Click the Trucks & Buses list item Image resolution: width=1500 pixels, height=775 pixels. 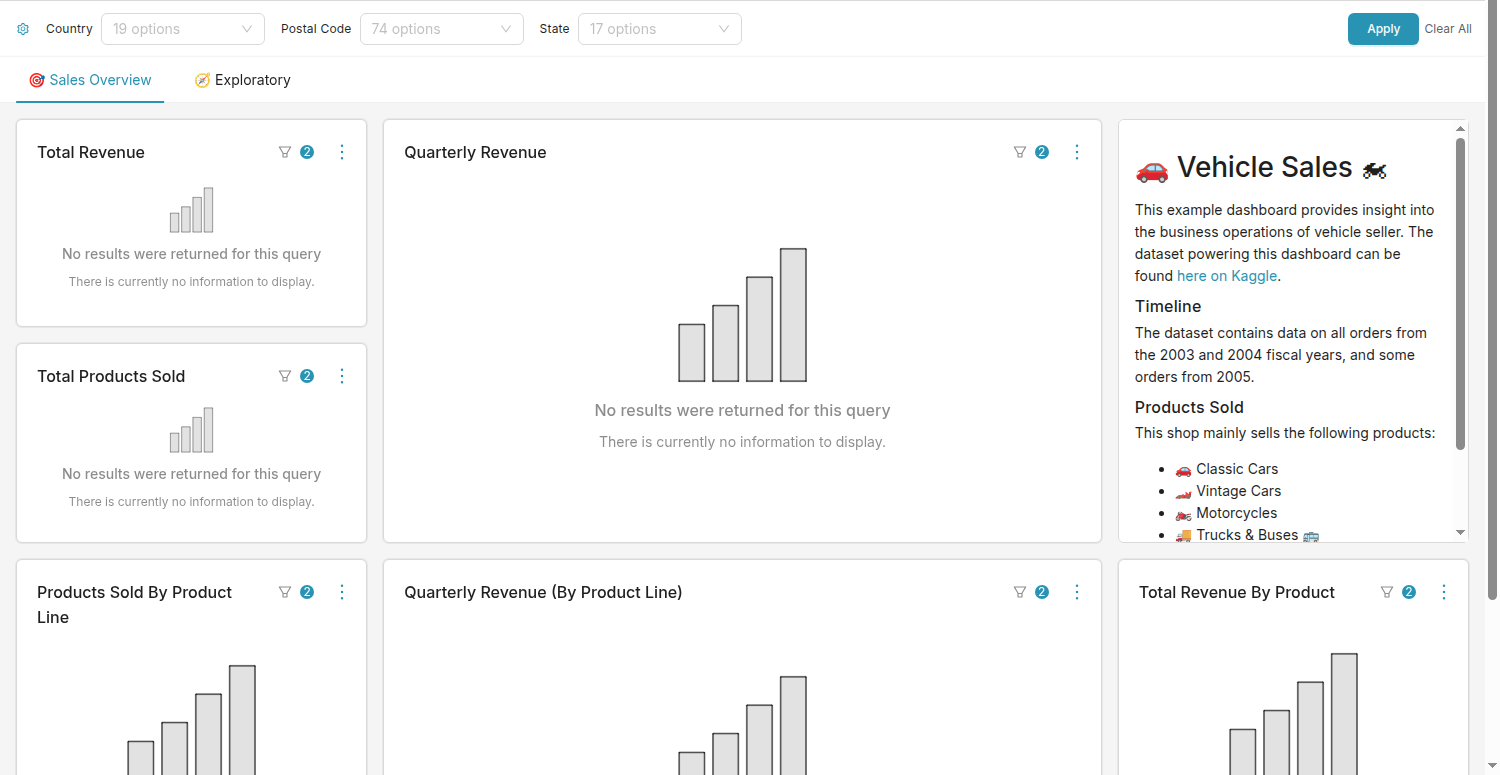(1247, 535)
